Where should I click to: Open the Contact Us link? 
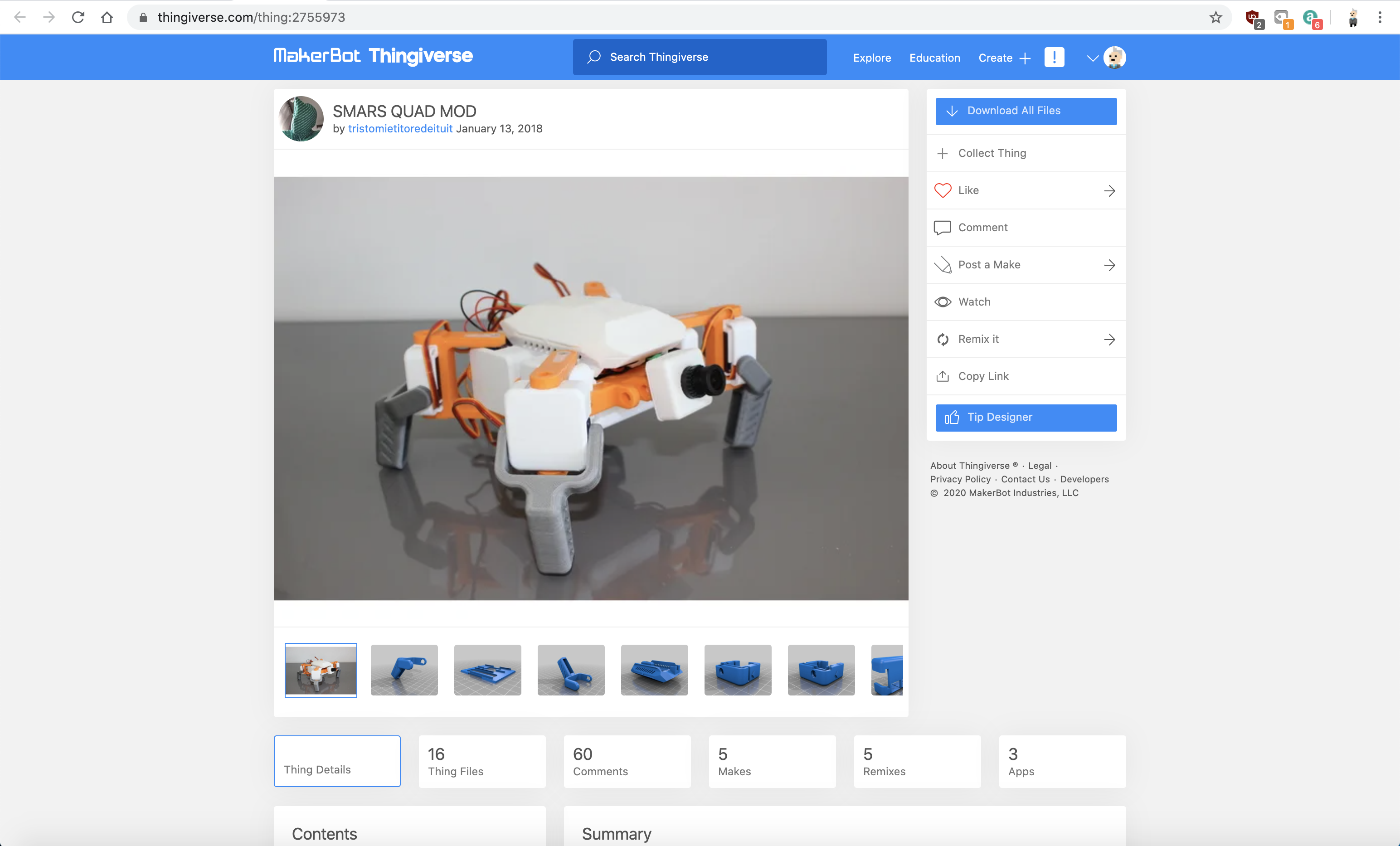(1025, 479)
